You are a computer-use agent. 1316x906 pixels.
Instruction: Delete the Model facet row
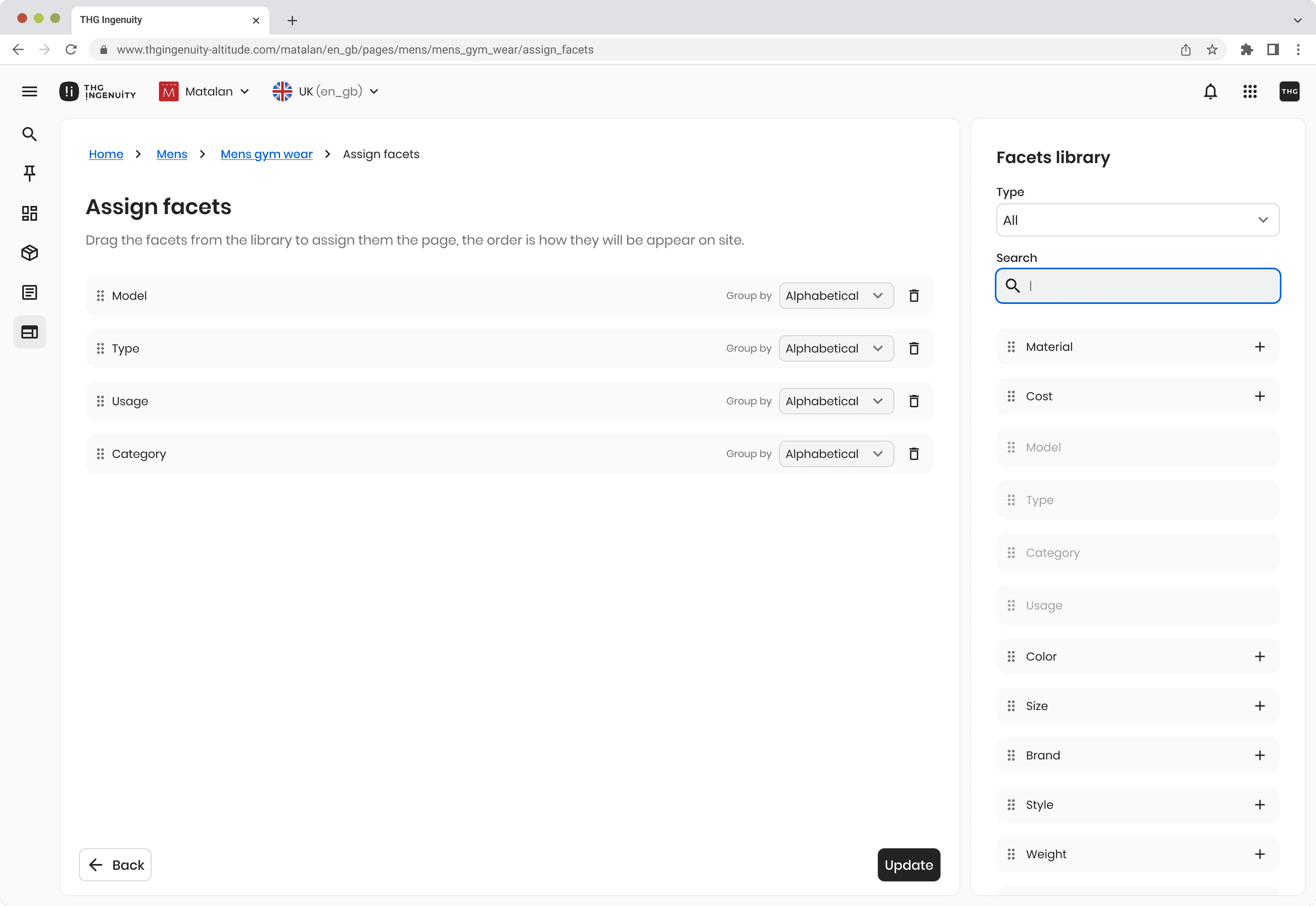click(x=914, y=296)
